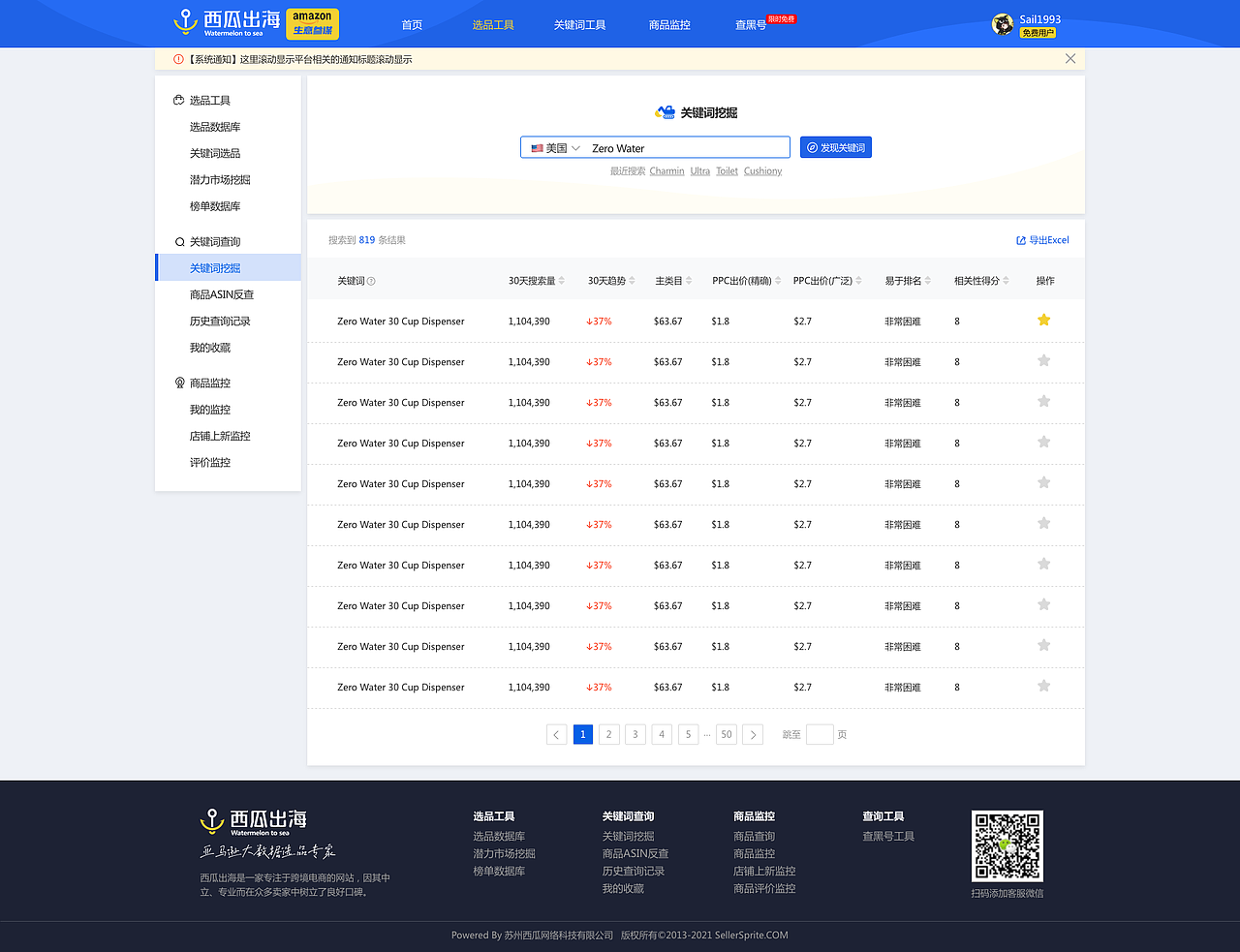Select recent search Cushiony
Screen dimensions: 1240x952
(762, 171)
